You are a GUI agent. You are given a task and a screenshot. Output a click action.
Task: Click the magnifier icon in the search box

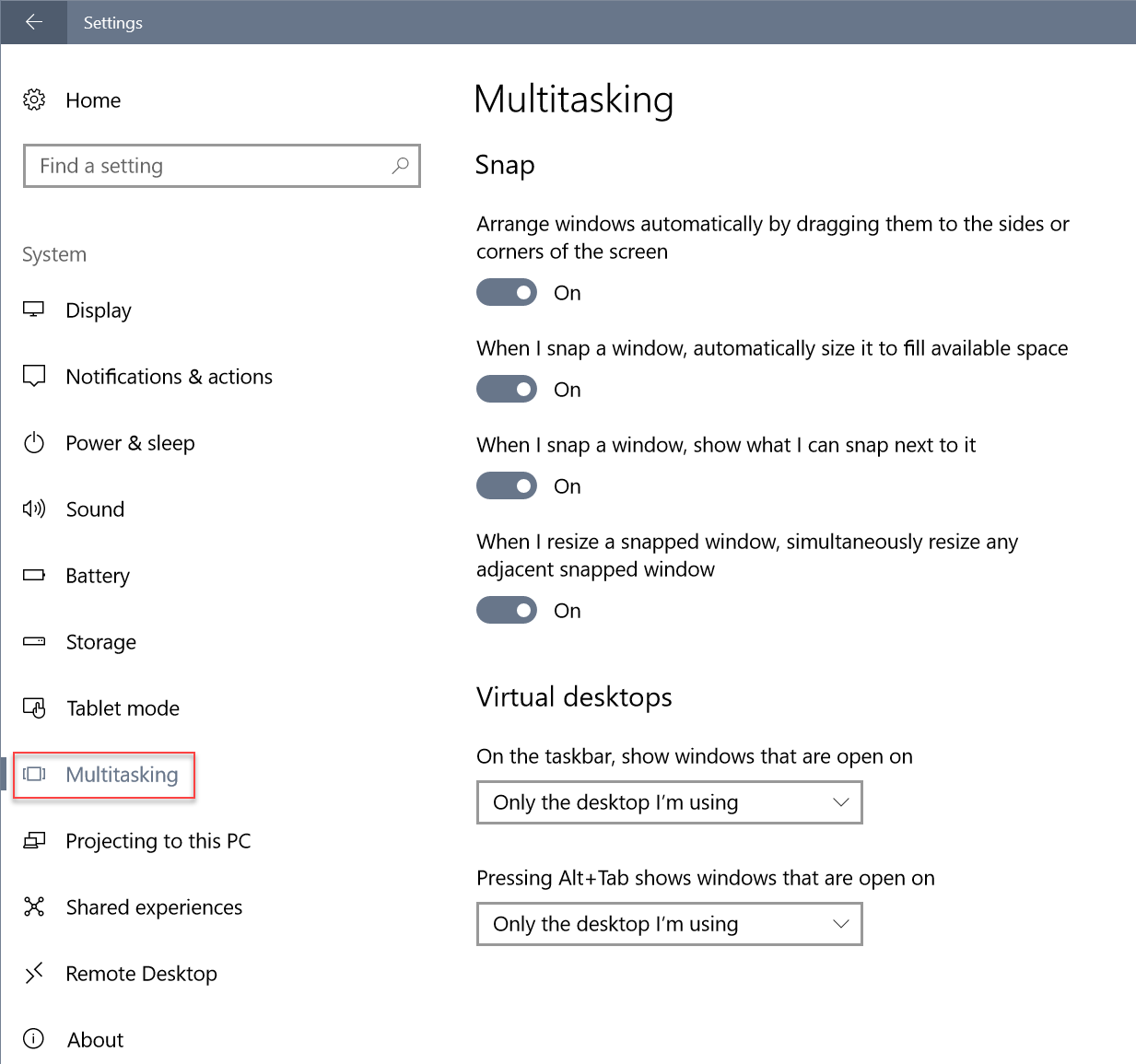click(400, 166)
